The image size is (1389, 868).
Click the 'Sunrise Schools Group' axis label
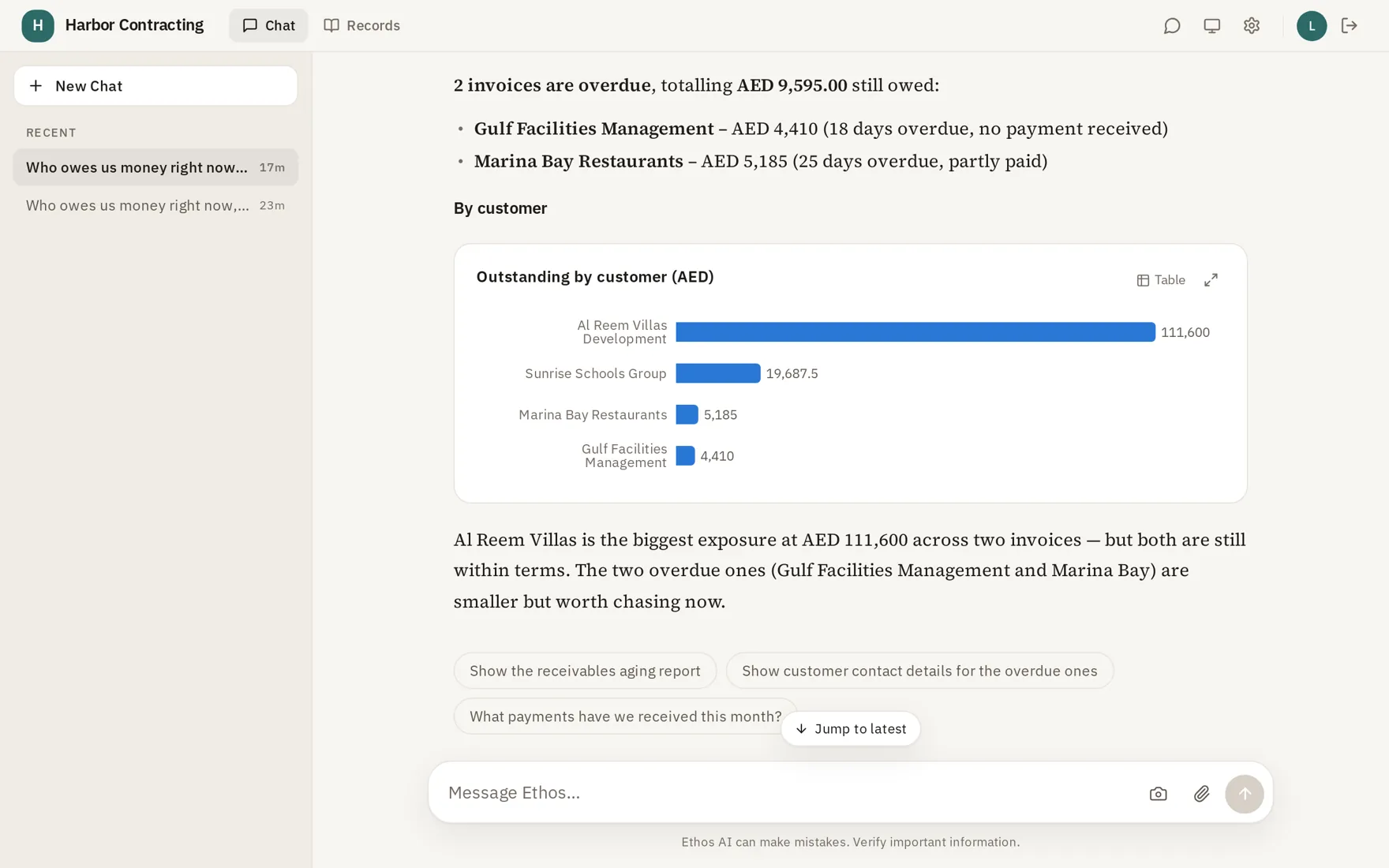point(596,373)
